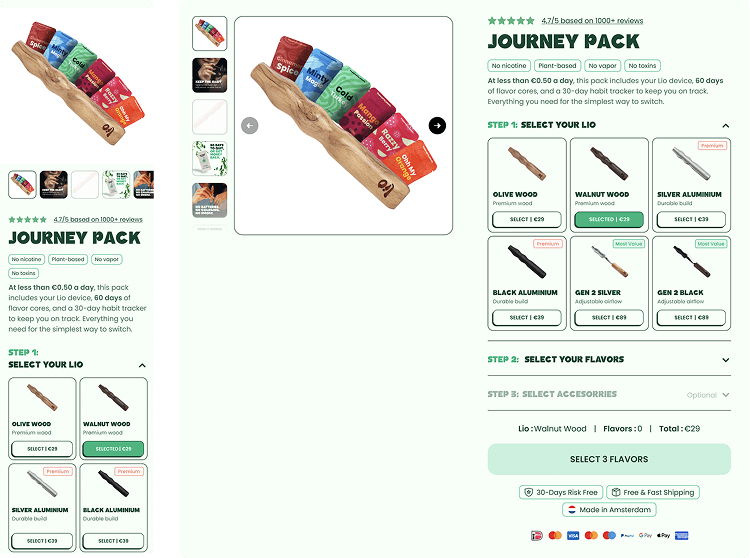
Task: Click the next image arrow in gallery
Action: [x=437, y=126]
